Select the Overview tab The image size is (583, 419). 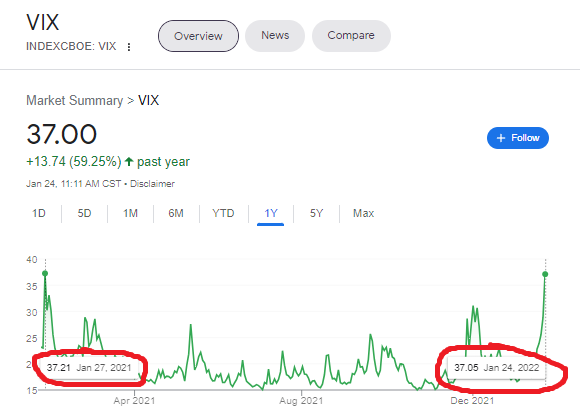point(198,36)
